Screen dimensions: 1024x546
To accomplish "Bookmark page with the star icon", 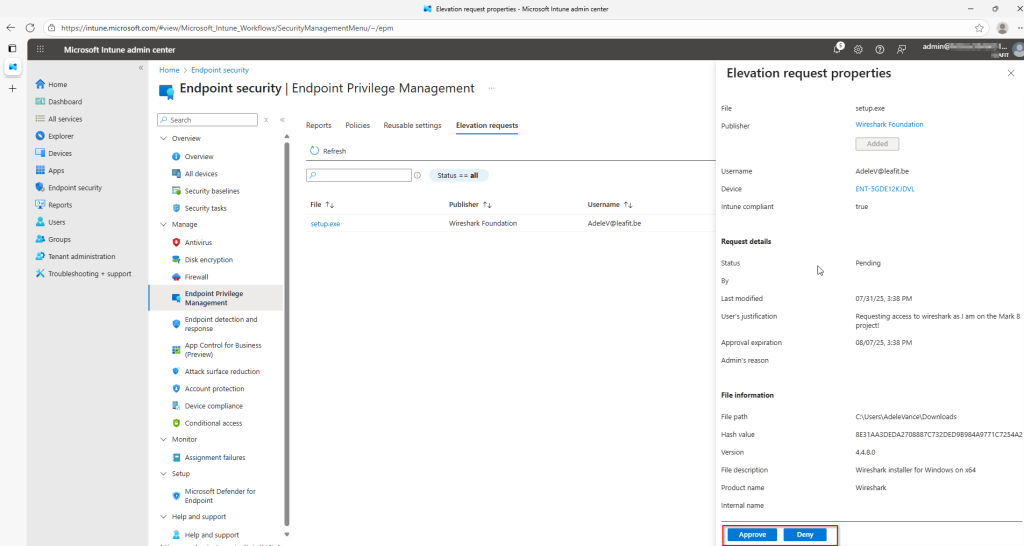I will click(x=979, y=28).
